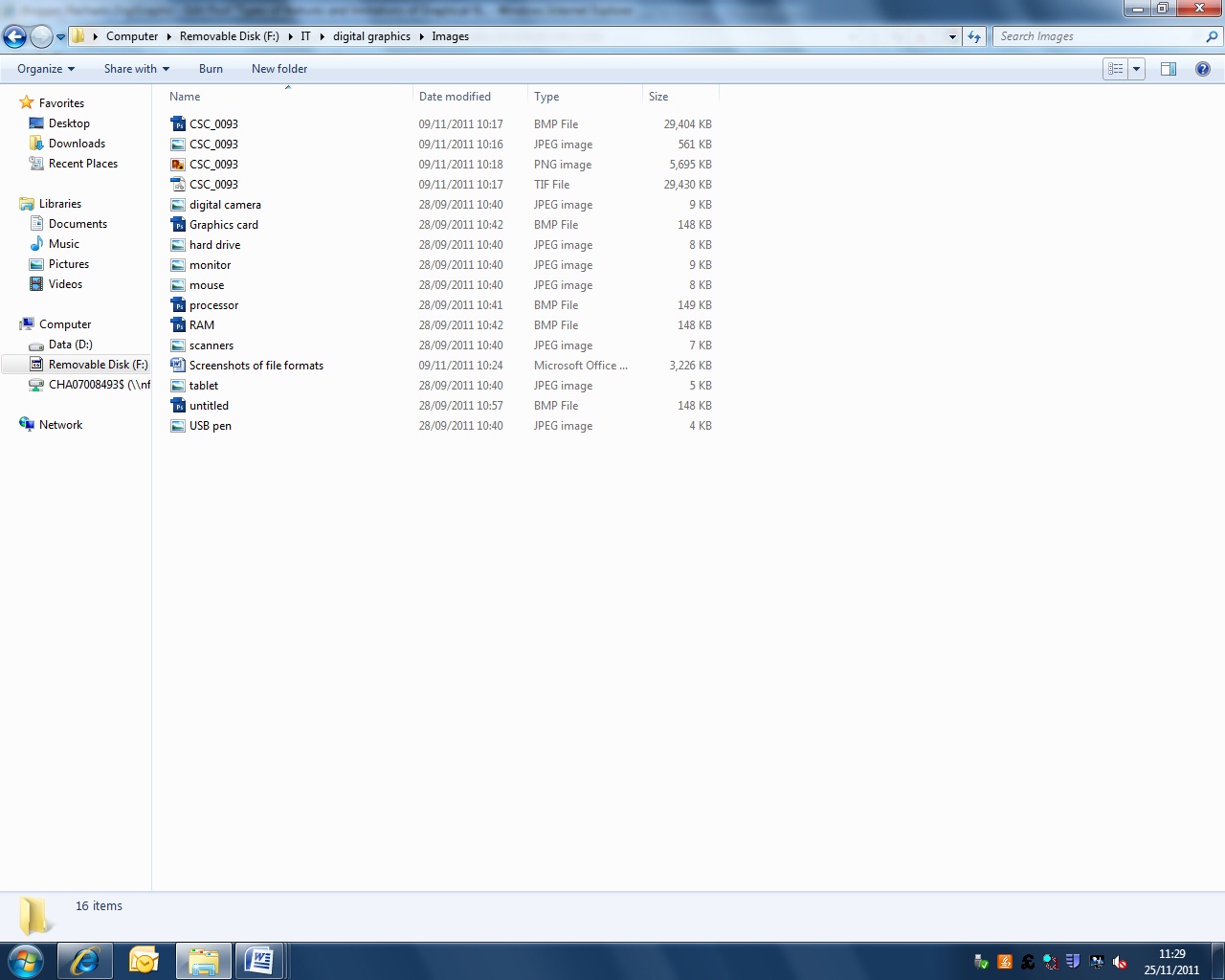Select the Screenshots of file formats document icon

click(178, 366)
